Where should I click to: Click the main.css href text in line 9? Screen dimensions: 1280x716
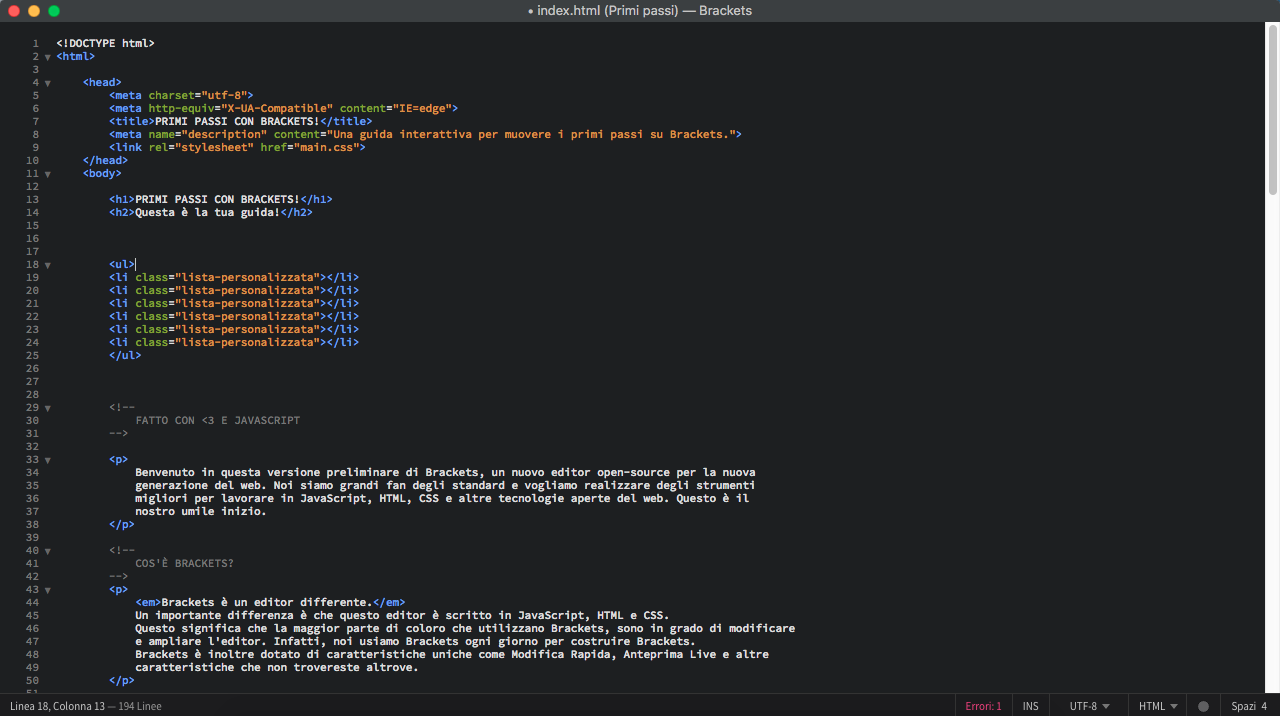point(326,147)
